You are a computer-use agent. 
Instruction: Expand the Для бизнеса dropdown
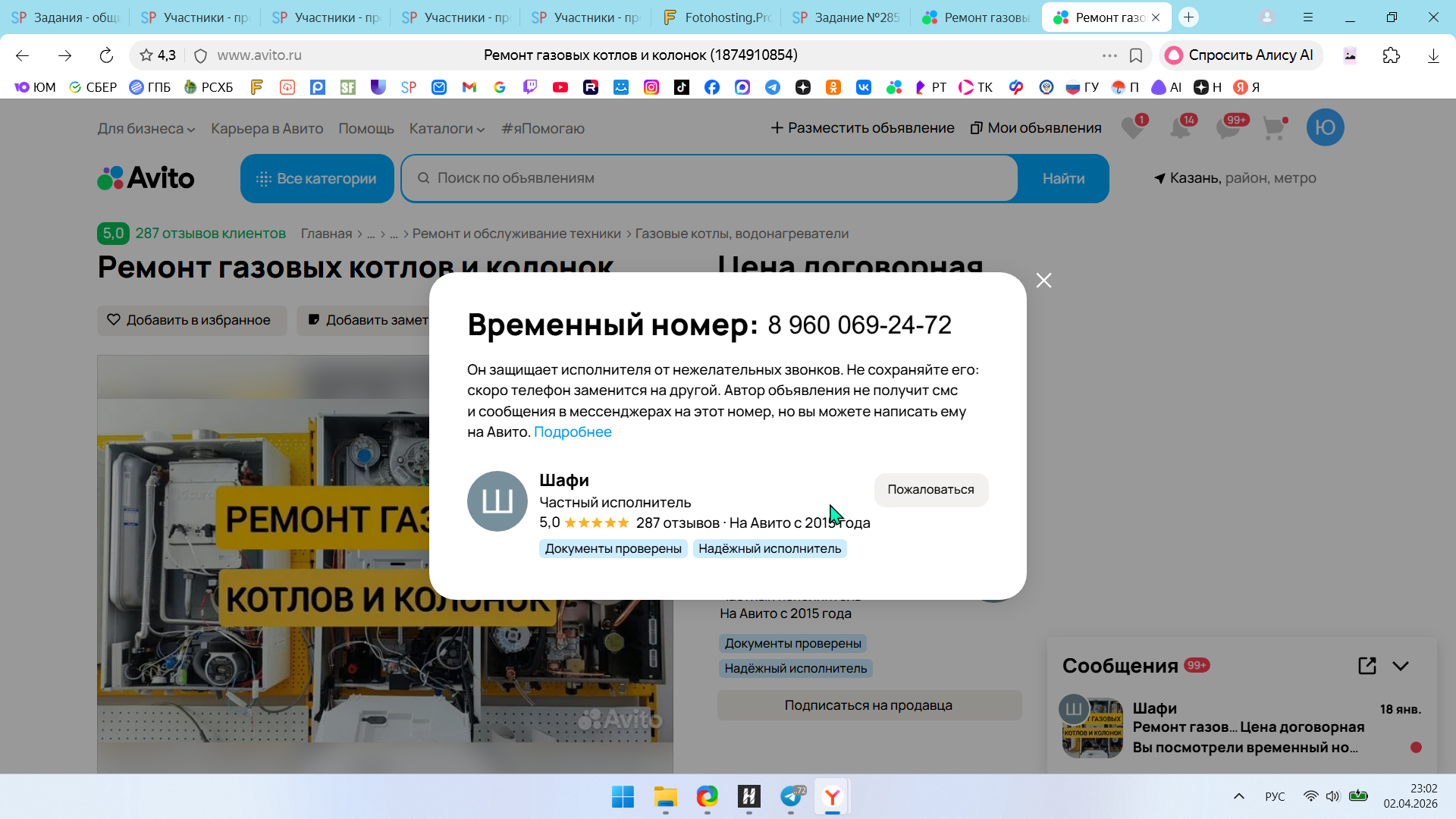coord(146,129)
